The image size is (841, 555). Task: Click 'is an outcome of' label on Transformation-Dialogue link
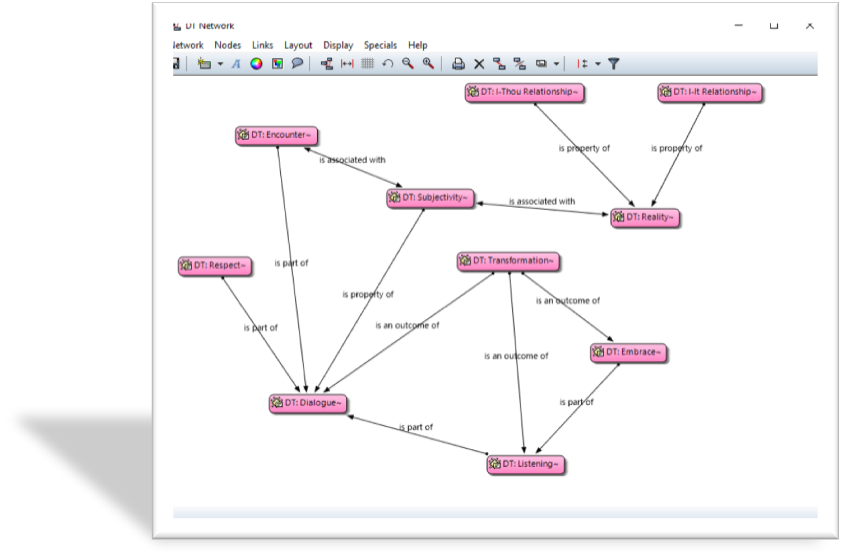coord(407,325)
